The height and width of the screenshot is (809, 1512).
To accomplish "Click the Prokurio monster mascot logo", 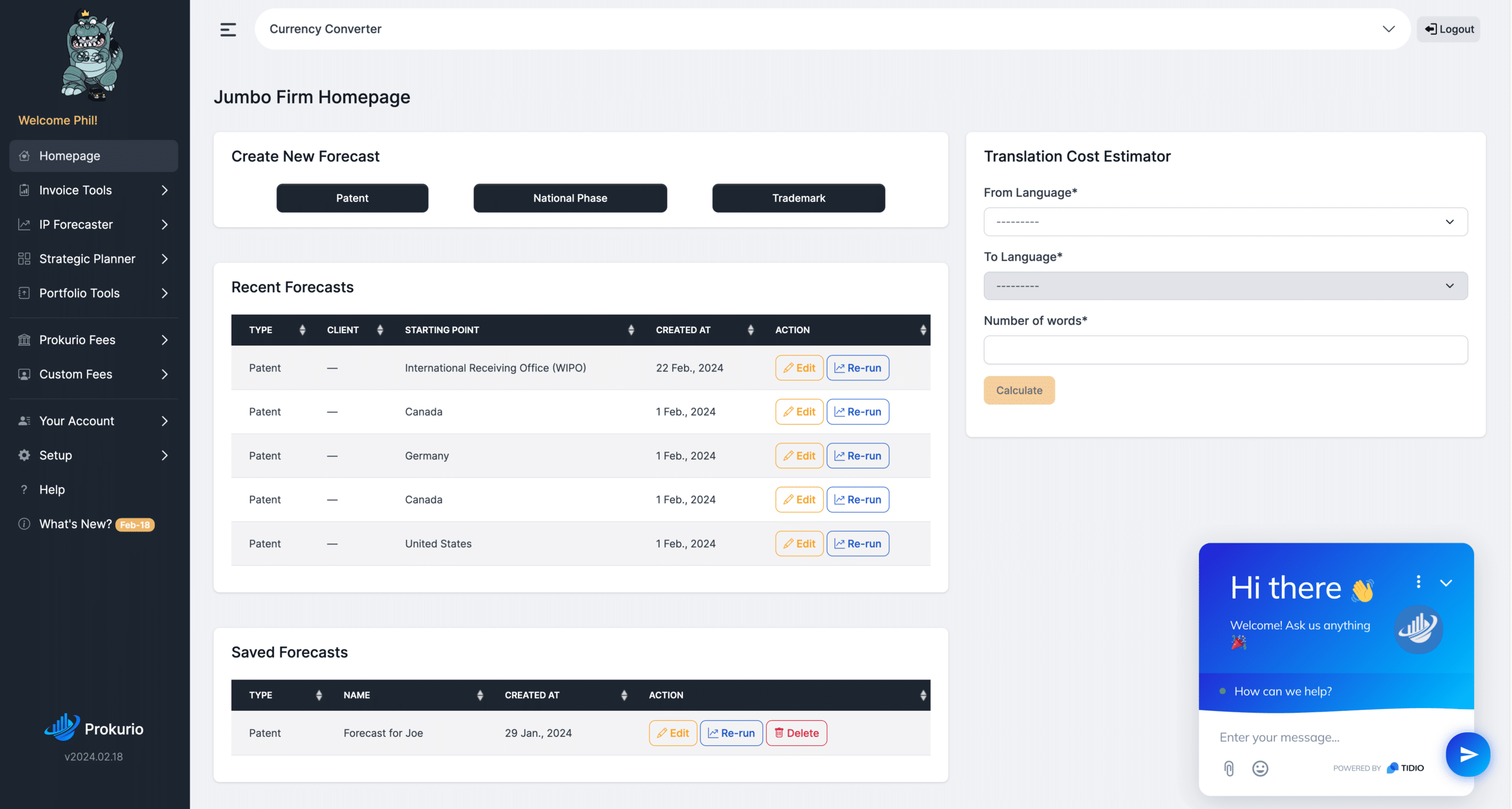I will (x=93, y=54).
